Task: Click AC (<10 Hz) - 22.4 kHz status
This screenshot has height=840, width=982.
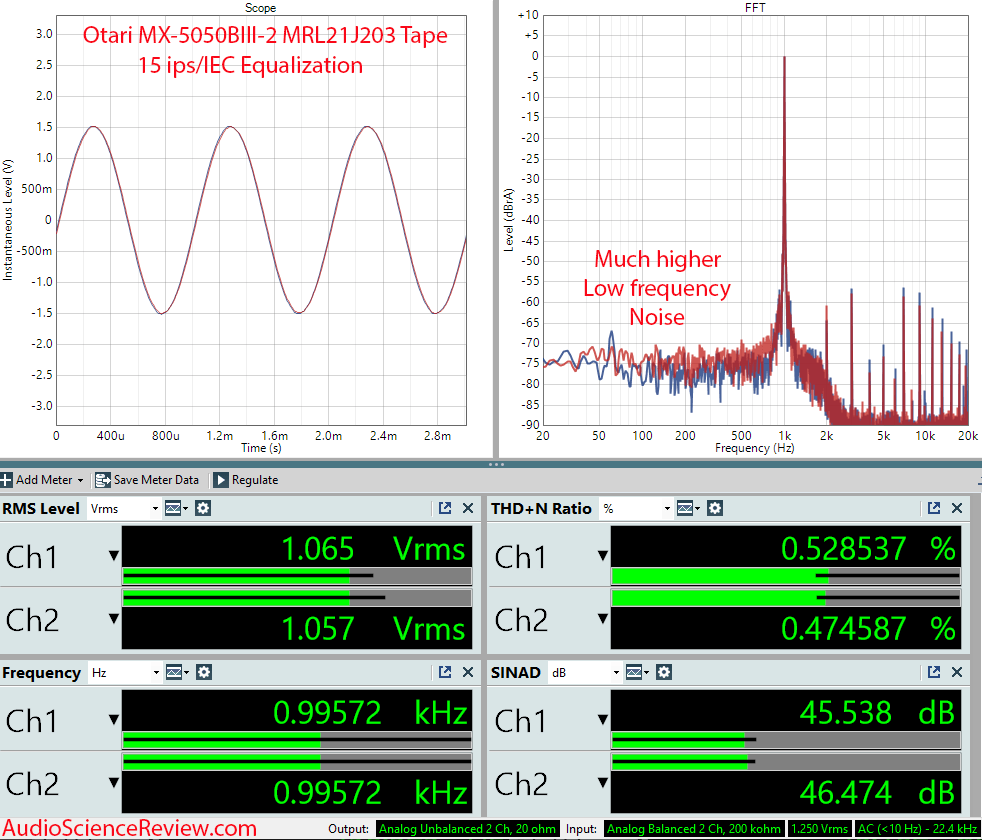Action: 917,829
